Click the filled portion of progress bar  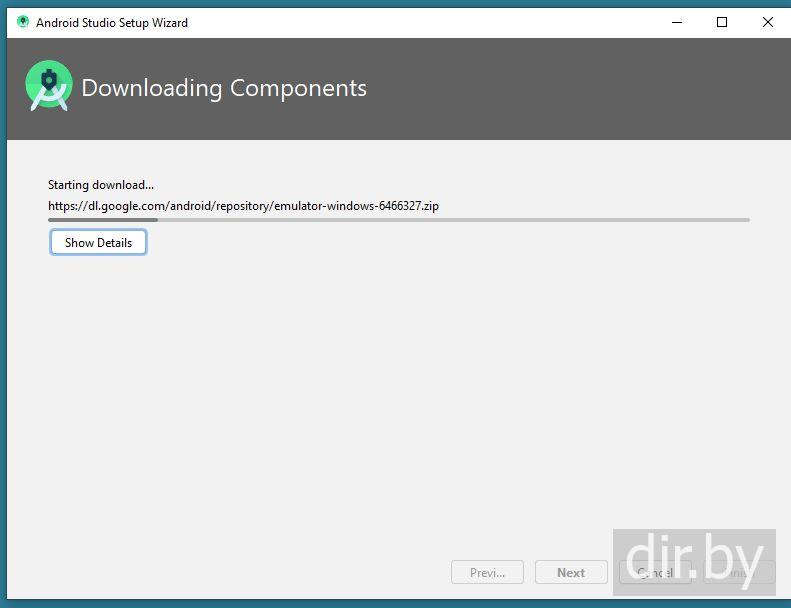click(102, 220)
